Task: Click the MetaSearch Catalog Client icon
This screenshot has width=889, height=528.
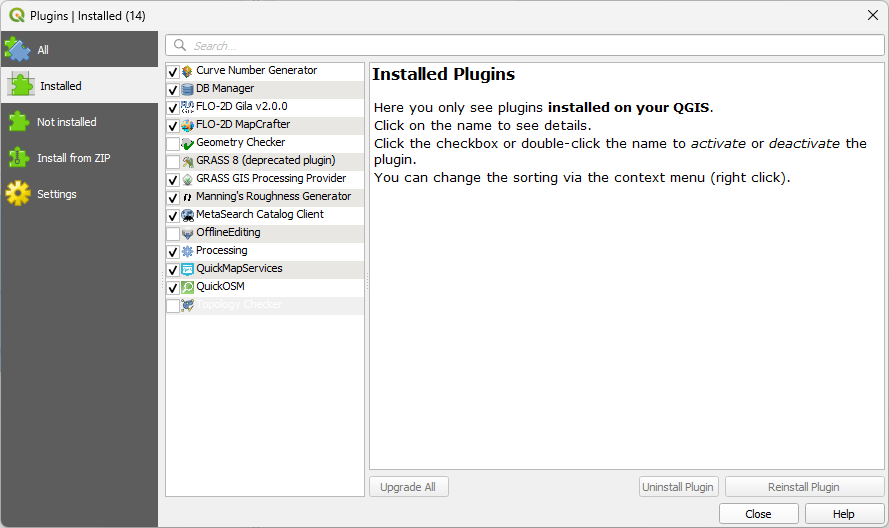Action: (x=187, y=215)
